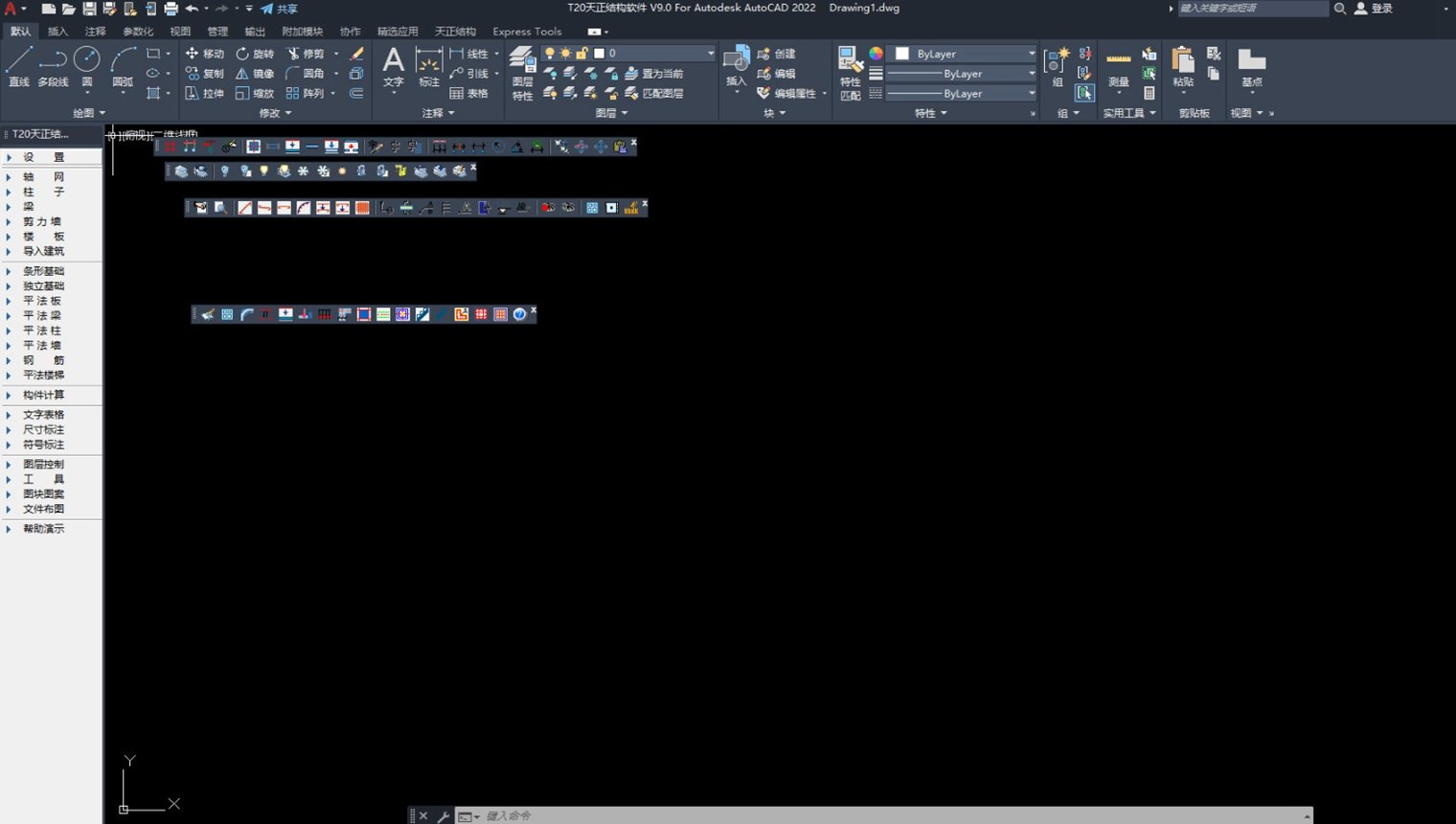Toggle group selection button in 组 panel
The width and height of the screenshot is (1456, 824).
(1084, 93)
